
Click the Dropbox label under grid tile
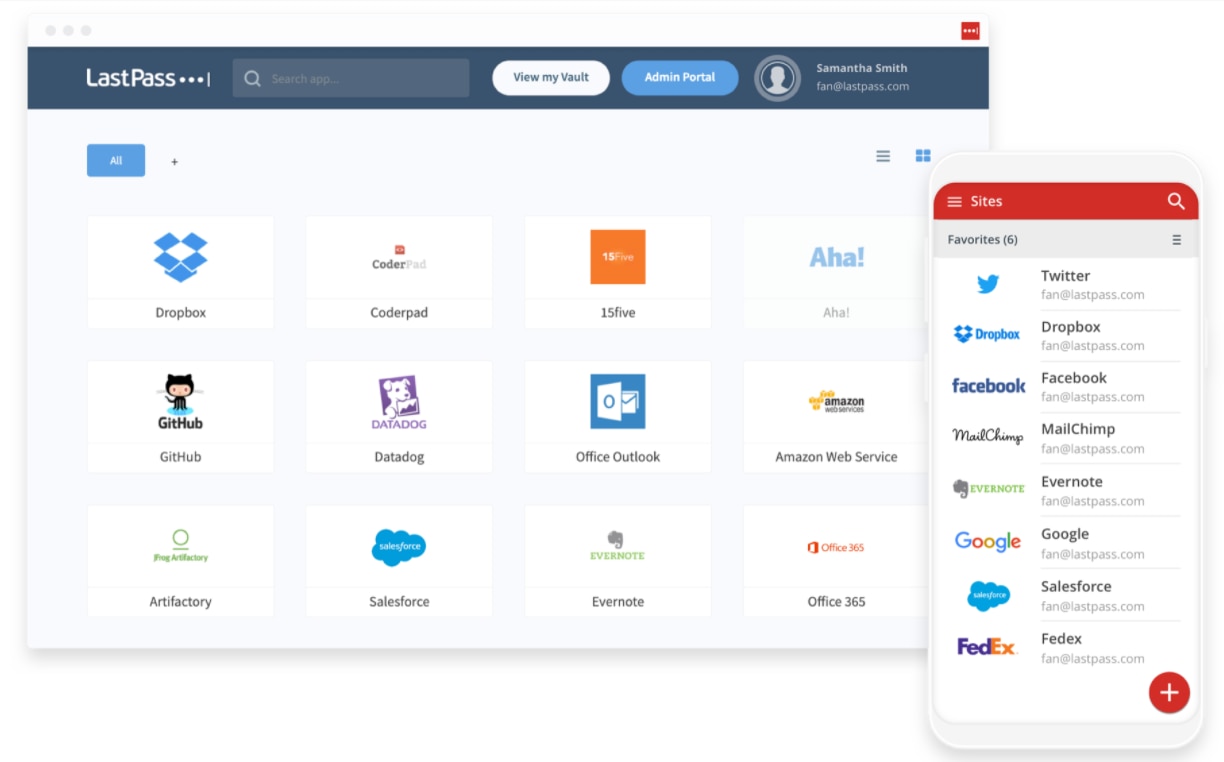180,313
